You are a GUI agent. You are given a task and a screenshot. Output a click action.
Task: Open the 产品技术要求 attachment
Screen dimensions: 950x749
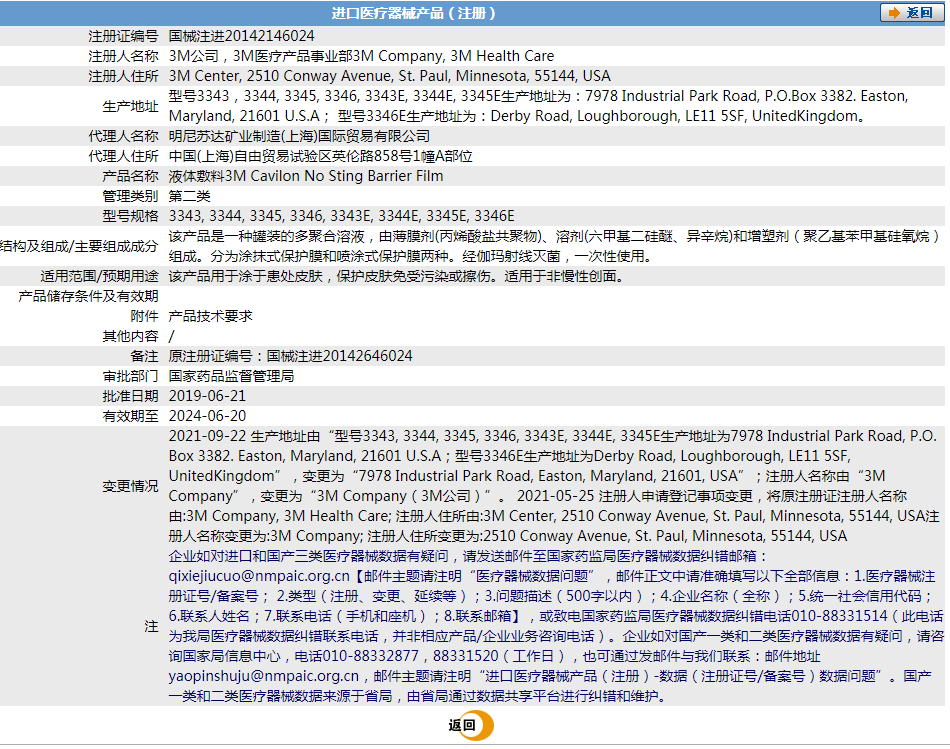pos(210,316)
